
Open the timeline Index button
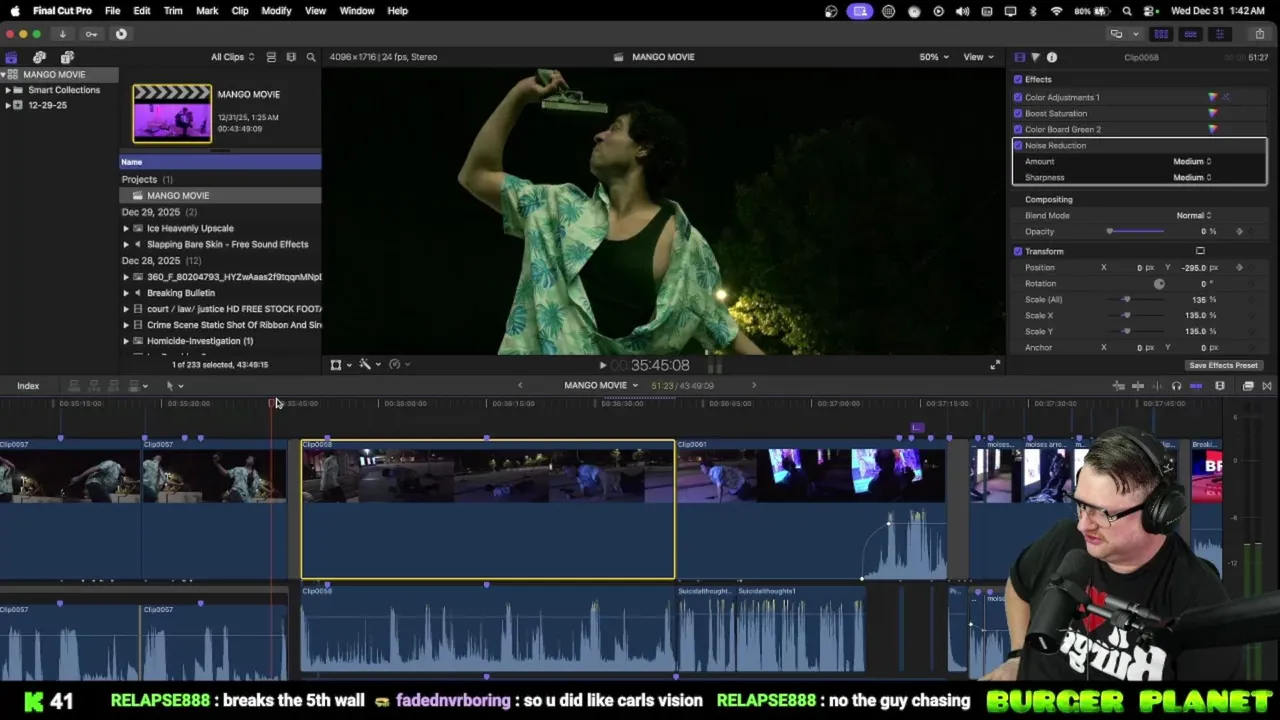coord(28,386)
